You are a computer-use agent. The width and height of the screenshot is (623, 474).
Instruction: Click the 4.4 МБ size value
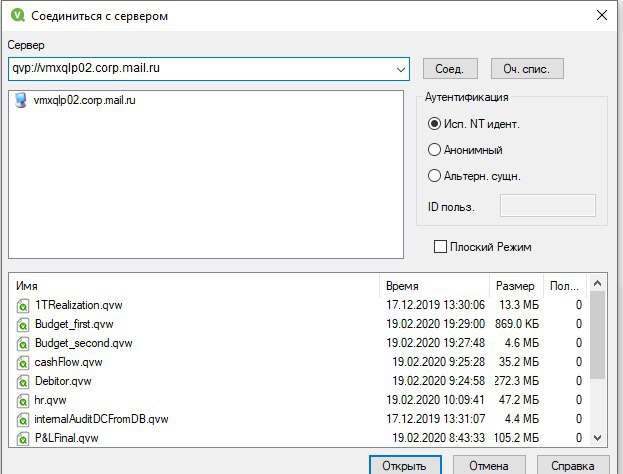pyautogui.click(x=522, y=419)
